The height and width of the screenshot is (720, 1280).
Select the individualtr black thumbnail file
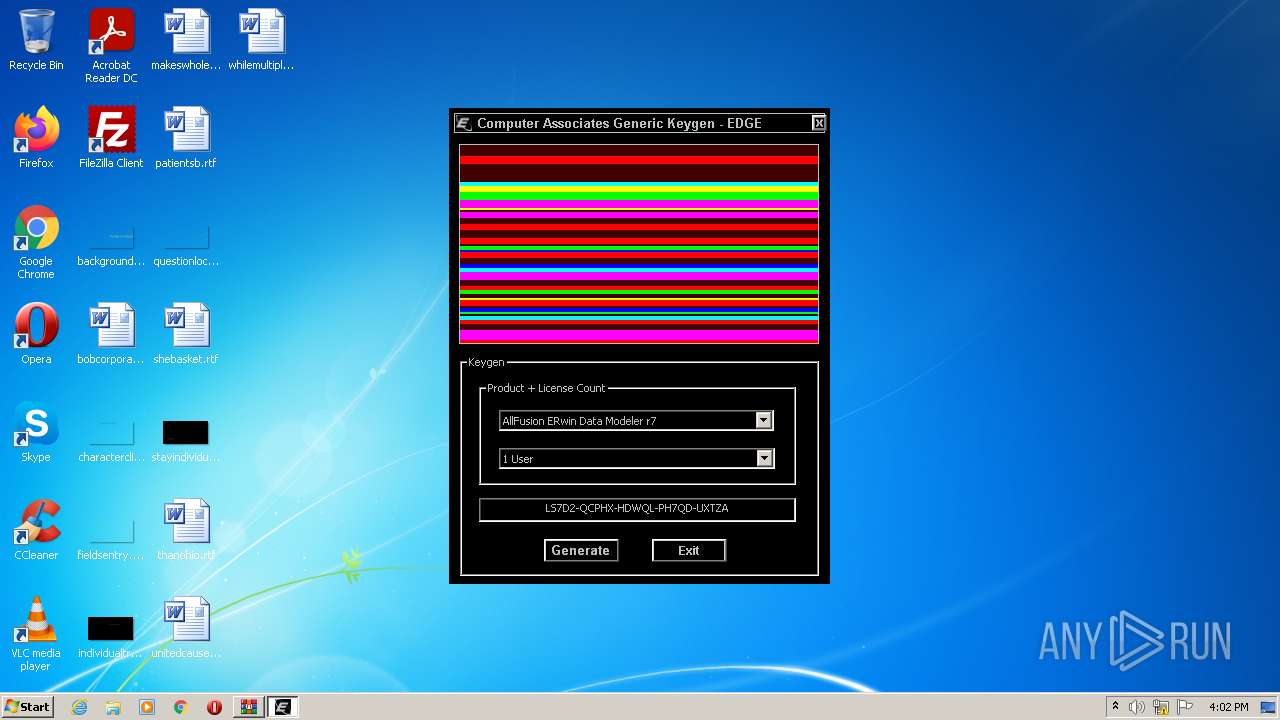[x=111, y=636]
